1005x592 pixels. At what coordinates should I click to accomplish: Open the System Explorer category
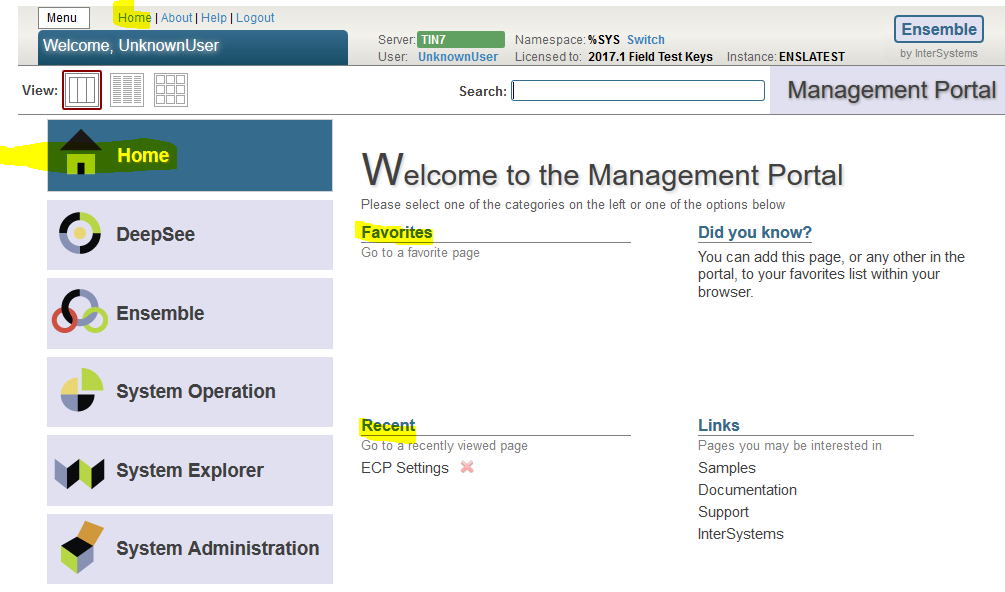click(x=190, y=470)
